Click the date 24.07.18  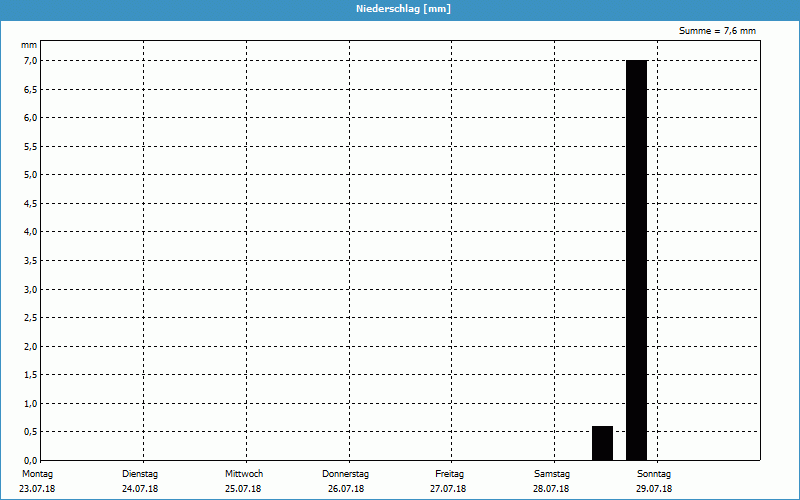click(140, 489)
